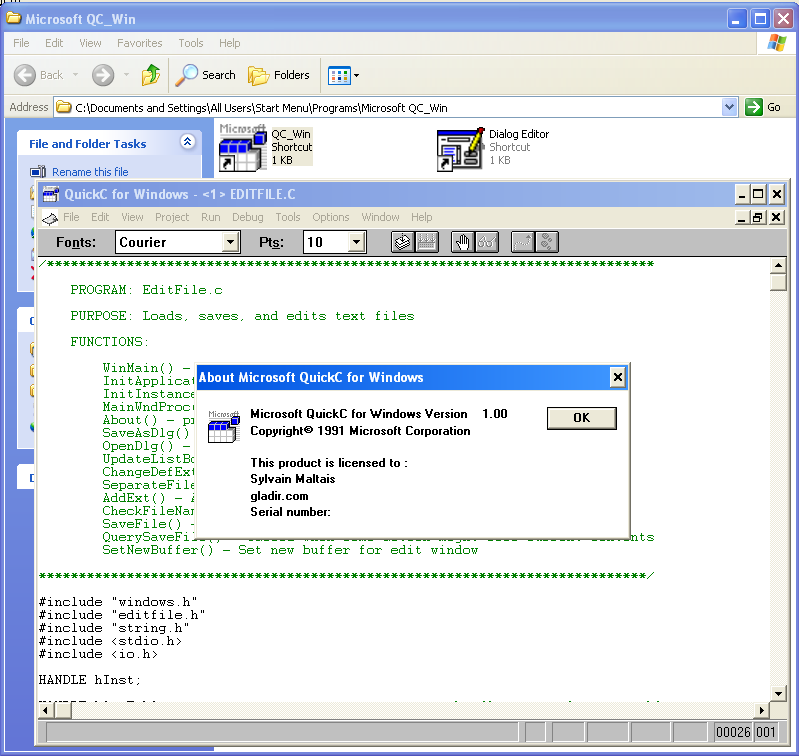The width and height of the screenshot is (799, 756).
Task: Click the build project toolbar icon
Action: (x=427, y=242)
